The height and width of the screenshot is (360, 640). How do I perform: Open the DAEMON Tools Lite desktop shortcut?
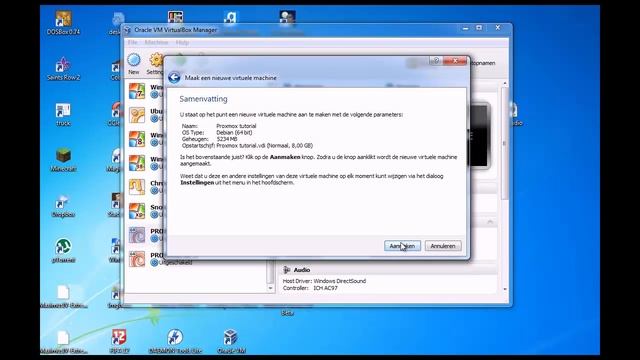[175, 341]
